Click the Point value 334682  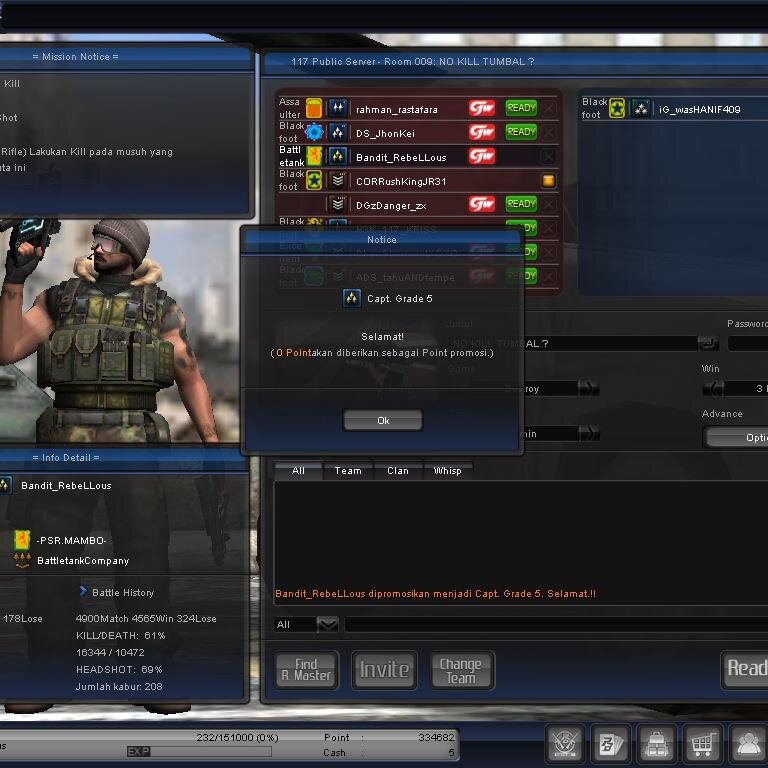point(436,737)
